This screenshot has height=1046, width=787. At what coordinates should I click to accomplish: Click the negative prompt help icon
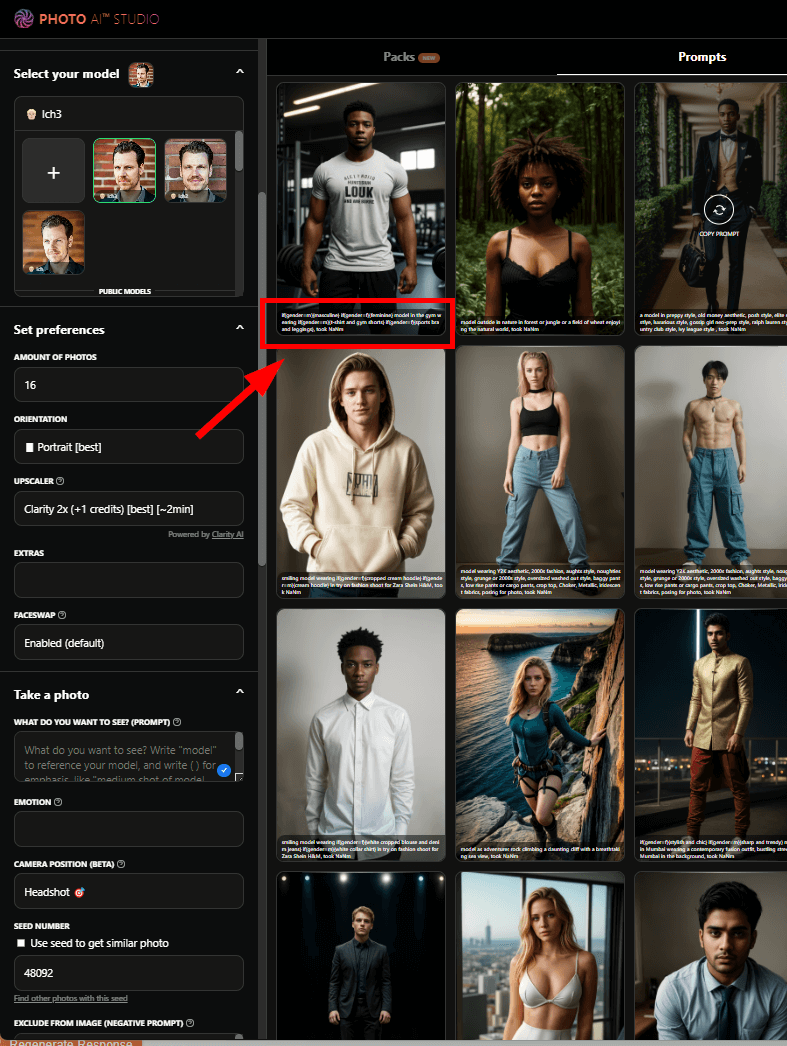pyautogui.click(x=190, y=1023)
